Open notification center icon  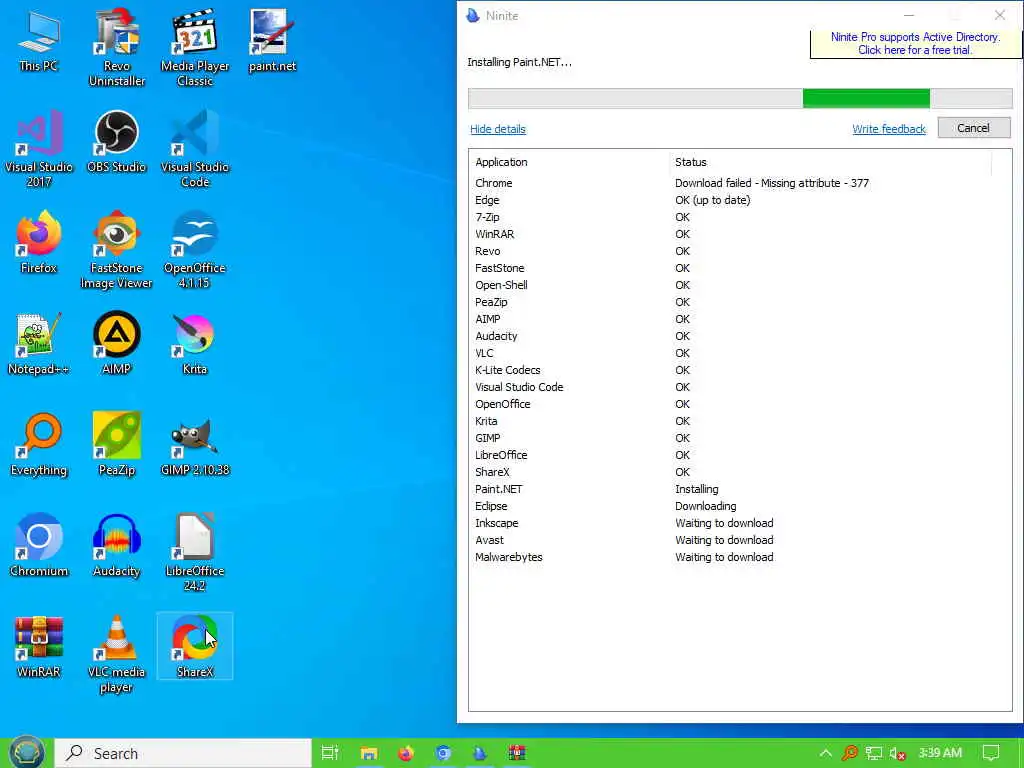tap(991, 753)
